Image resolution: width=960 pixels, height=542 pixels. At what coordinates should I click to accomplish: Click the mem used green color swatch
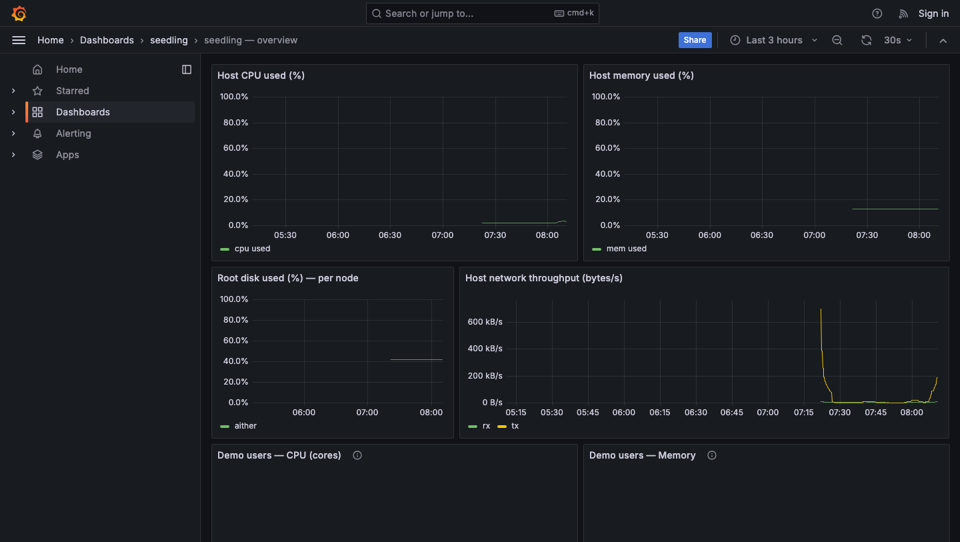(596, 249)
